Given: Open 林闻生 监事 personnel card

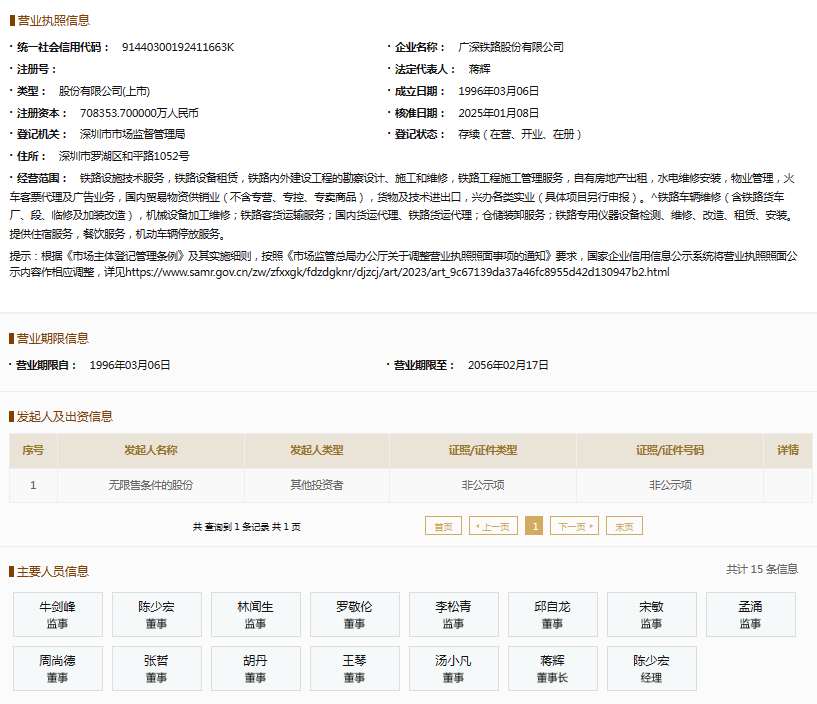Looking at the screenshot, I should [x=256, y=614].
